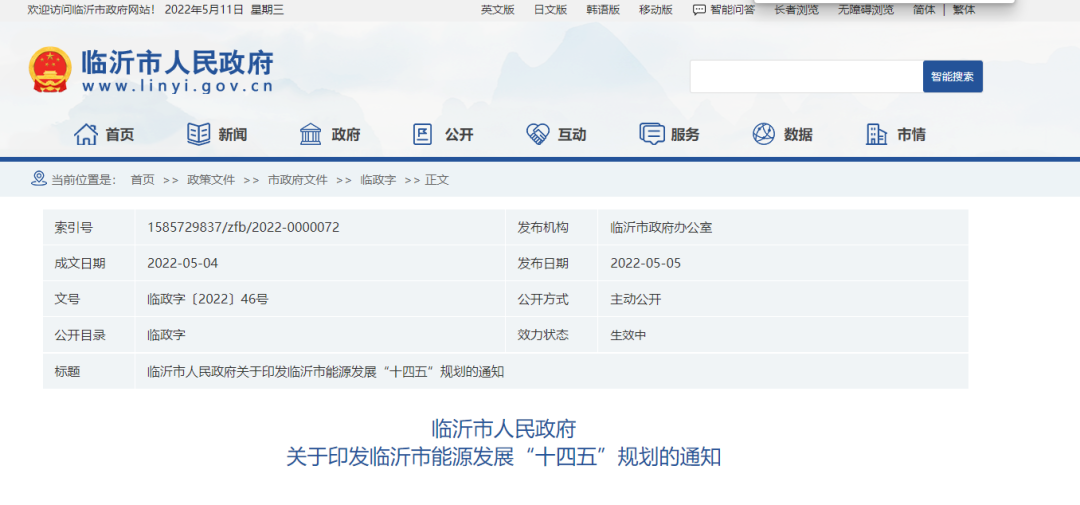
Task: Click the buildings icon beside 市情
Action: [877, 134]
